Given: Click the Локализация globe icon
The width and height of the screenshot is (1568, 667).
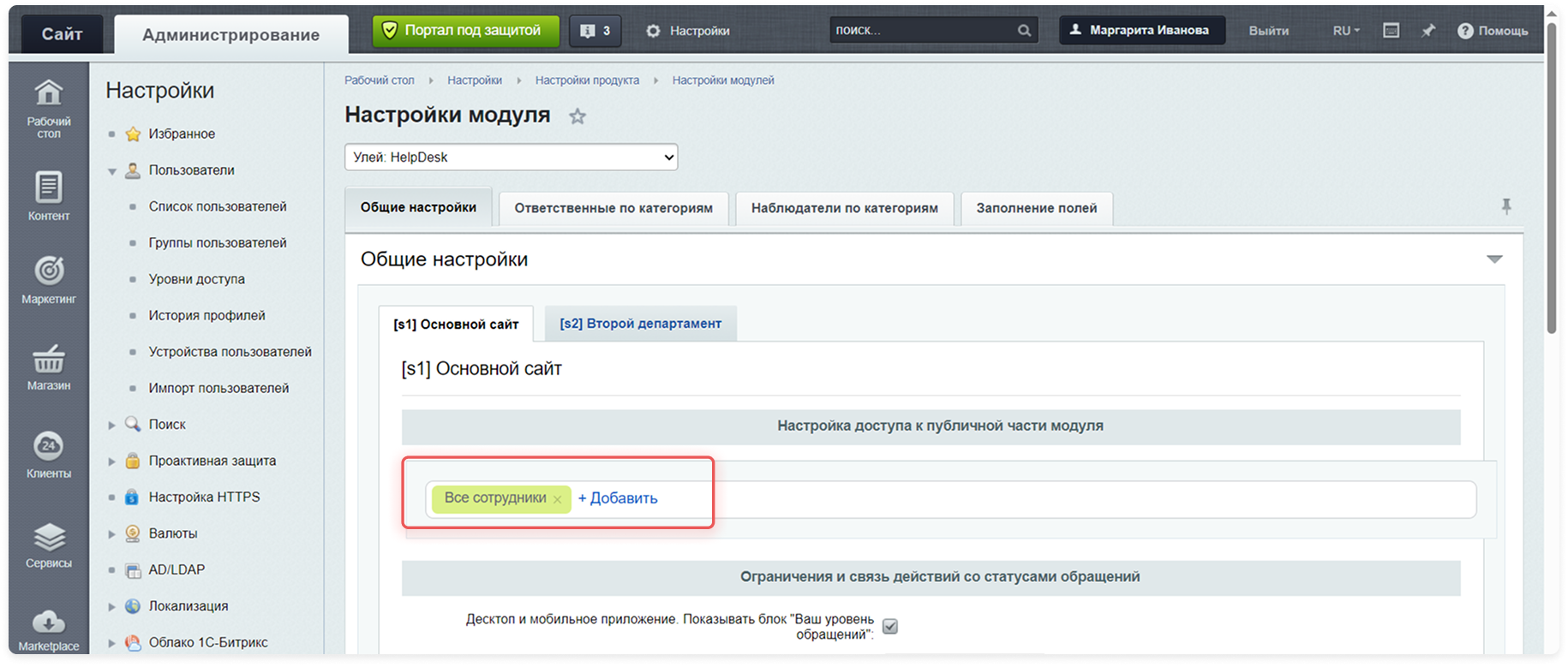Looking at the screenshot, I should click(132, 606).
